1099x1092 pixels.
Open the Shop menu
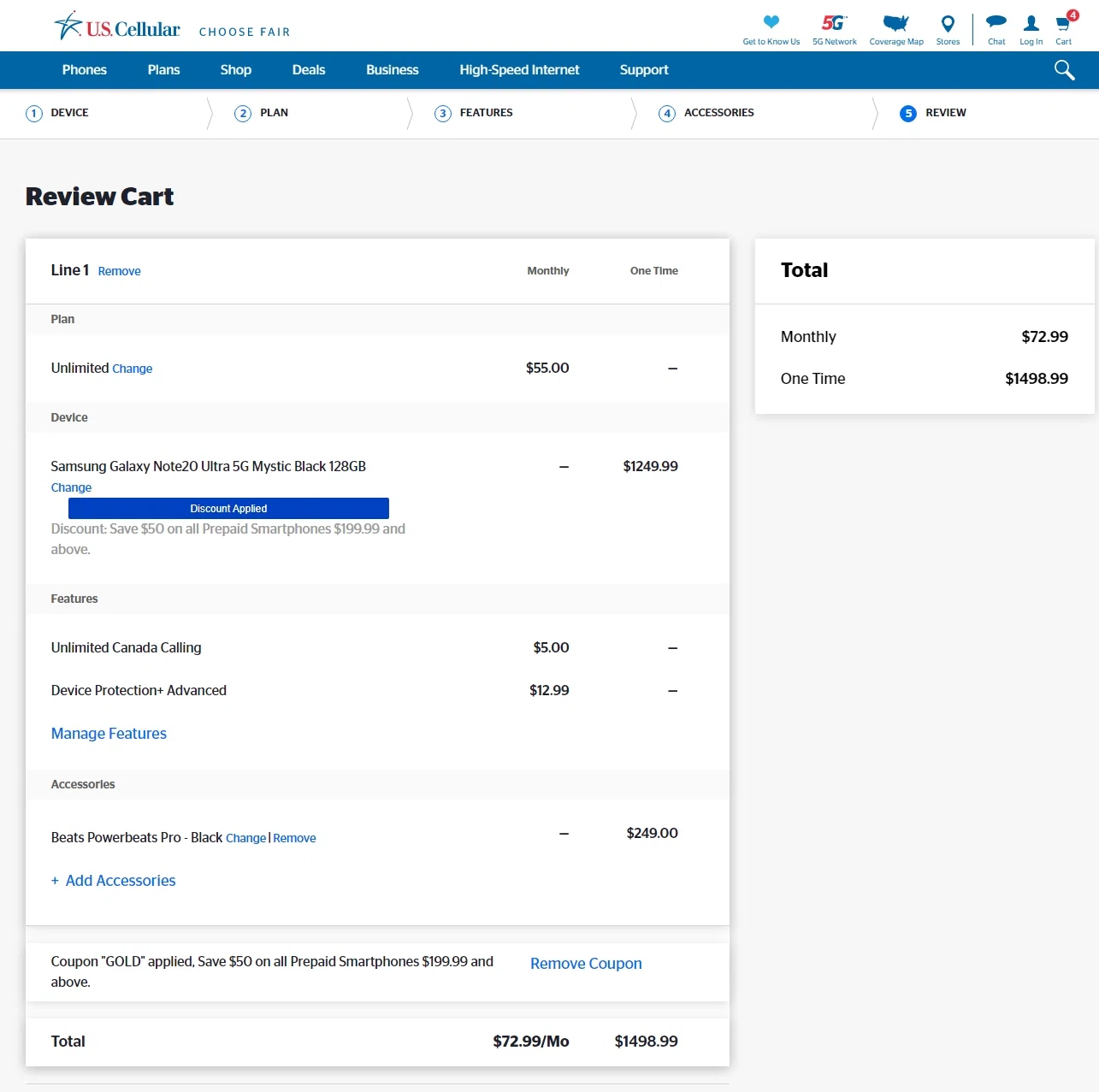tap(236, 70)
